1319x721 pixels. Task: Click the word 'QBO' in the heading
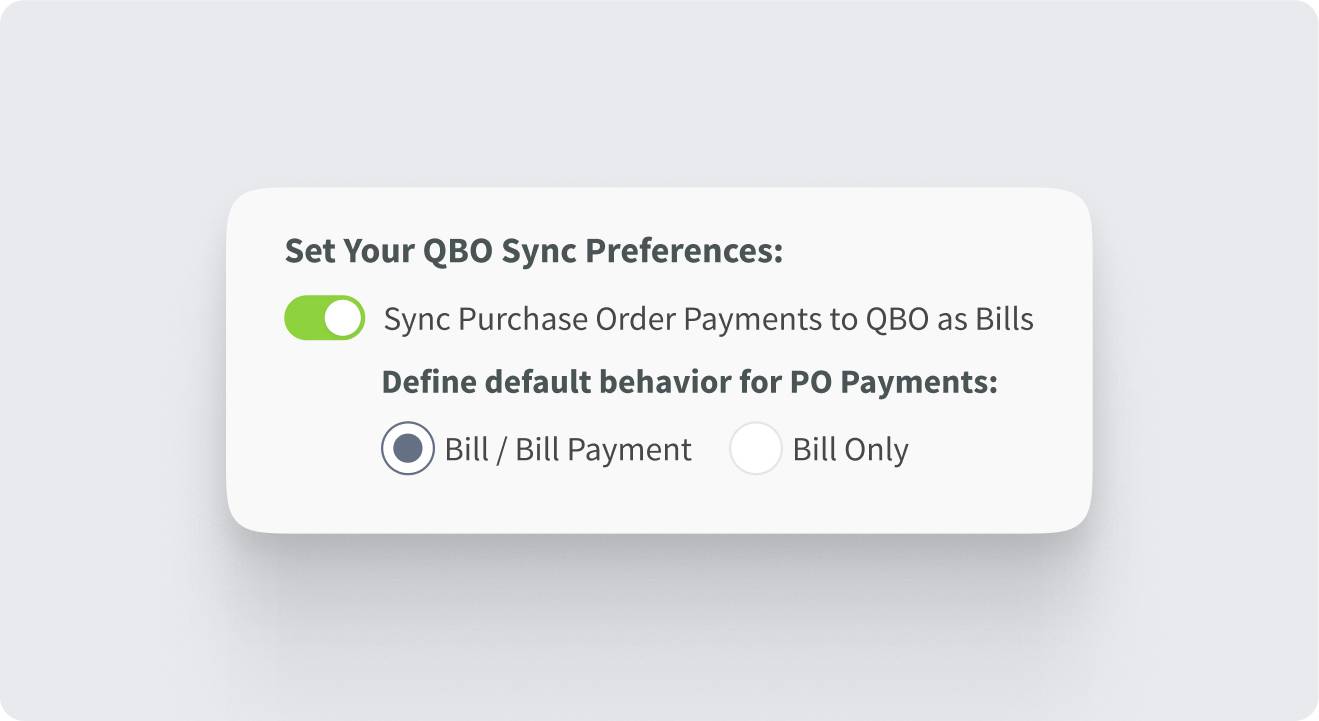point(458,251)
